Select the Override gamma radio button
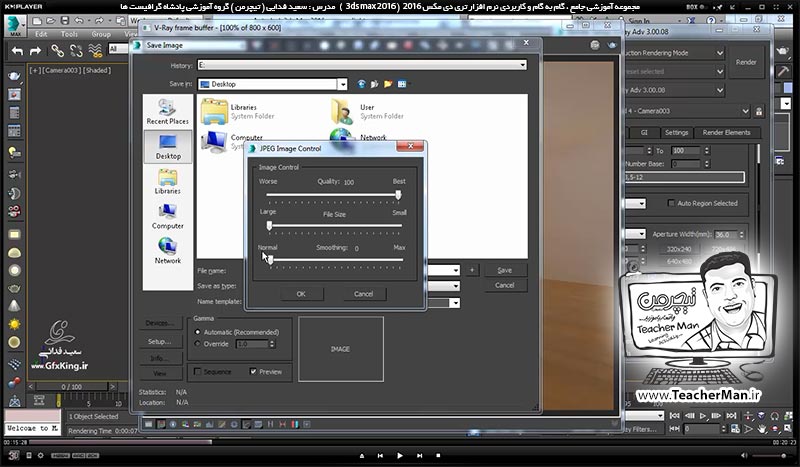This screenshot has height=467, width=800. (198, 344)
